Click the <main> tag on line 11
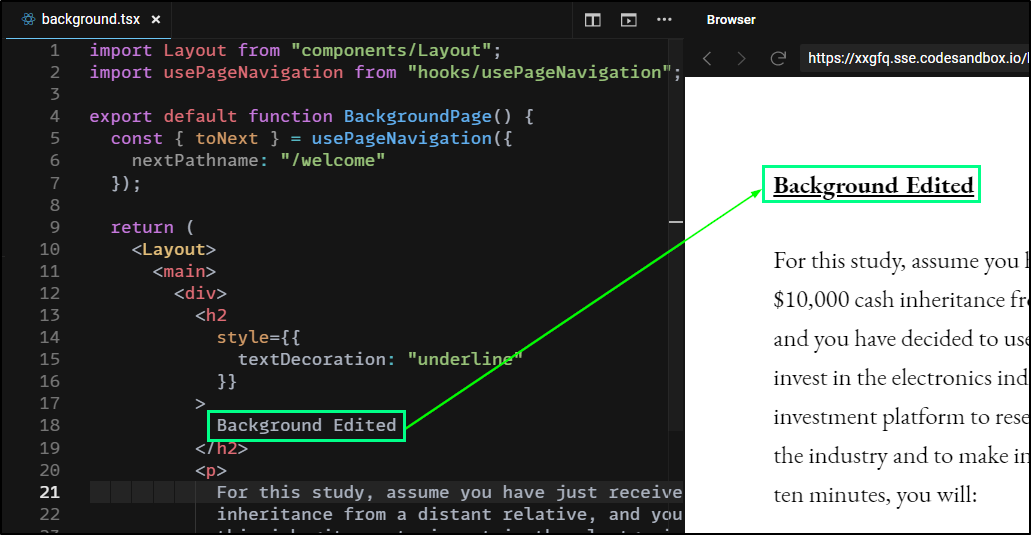 click(x=184, y=271)
